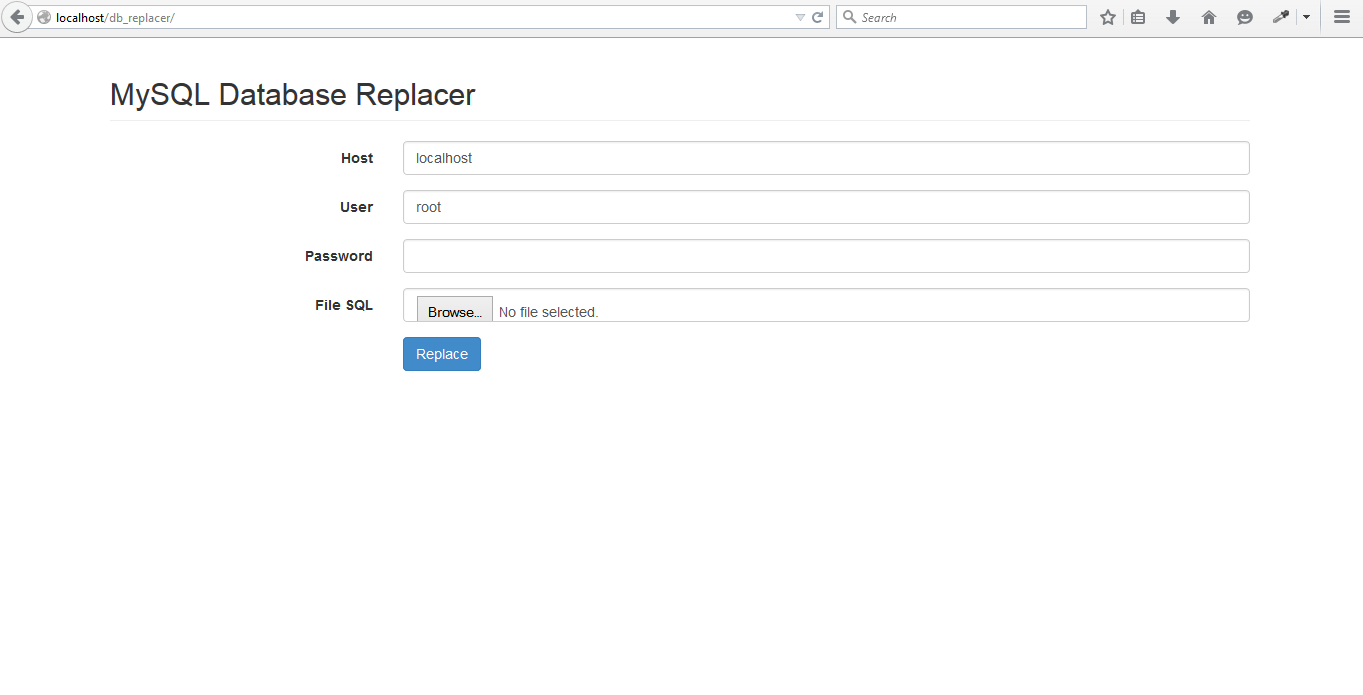Click the Host field showing localhost

coord(825,157)
